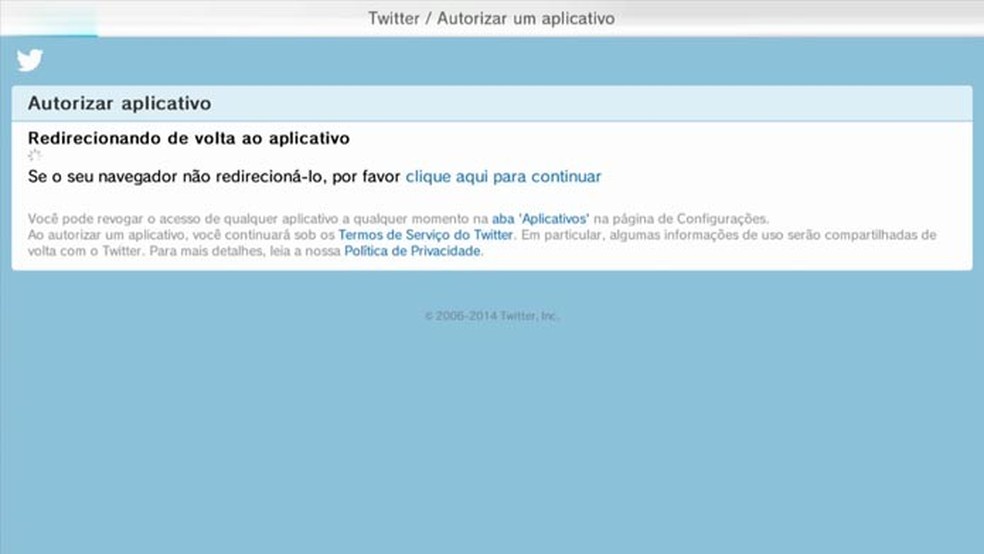The width and height of the screenshot is (984, 554).
Task: Click the '© 2006-2014 Twitter, Inc.' footer text
Action: pyautogui.click(x=491, y=316)
